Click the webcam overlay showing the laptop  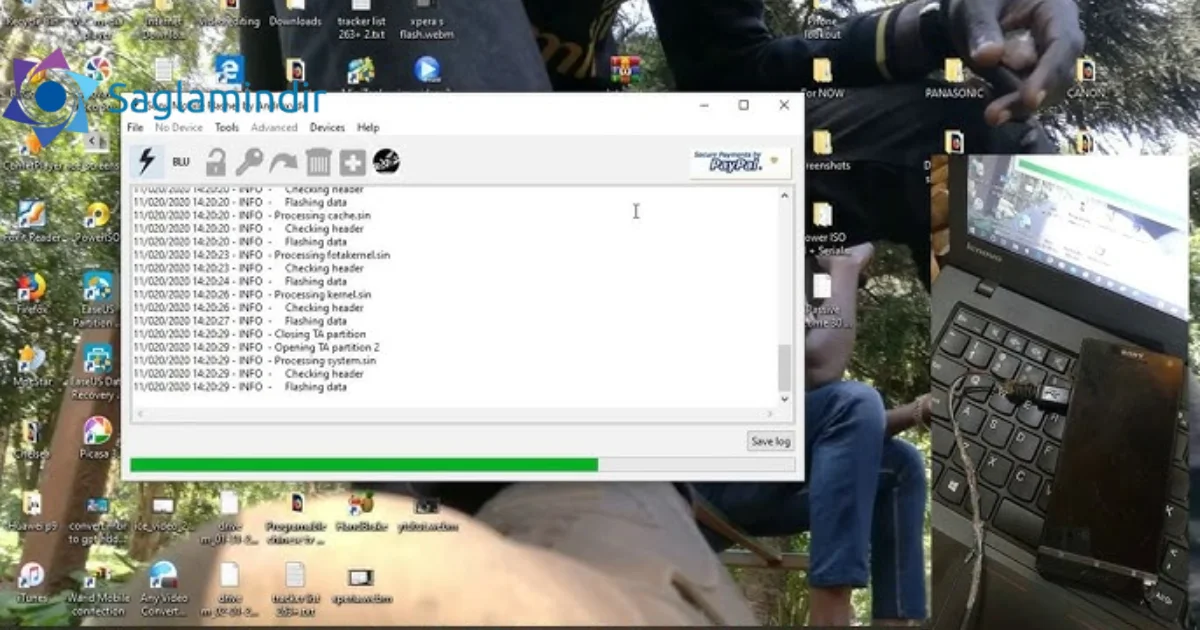pos(1060,390)
